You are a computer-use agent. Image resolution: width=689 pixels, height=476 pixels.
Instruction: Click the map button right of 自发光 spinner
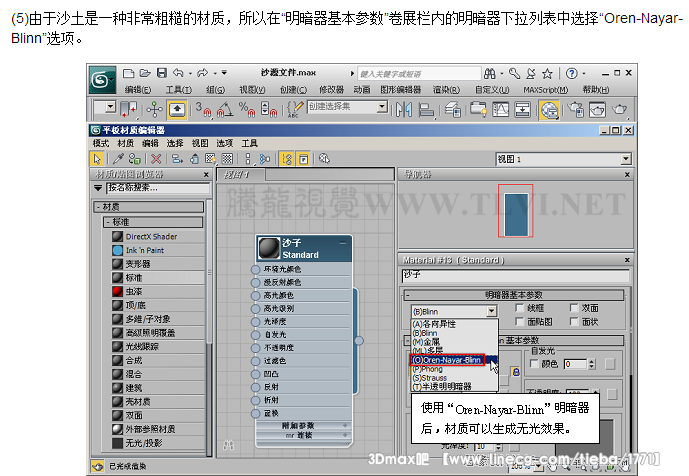pyautogui.click(x=610, y=364)
